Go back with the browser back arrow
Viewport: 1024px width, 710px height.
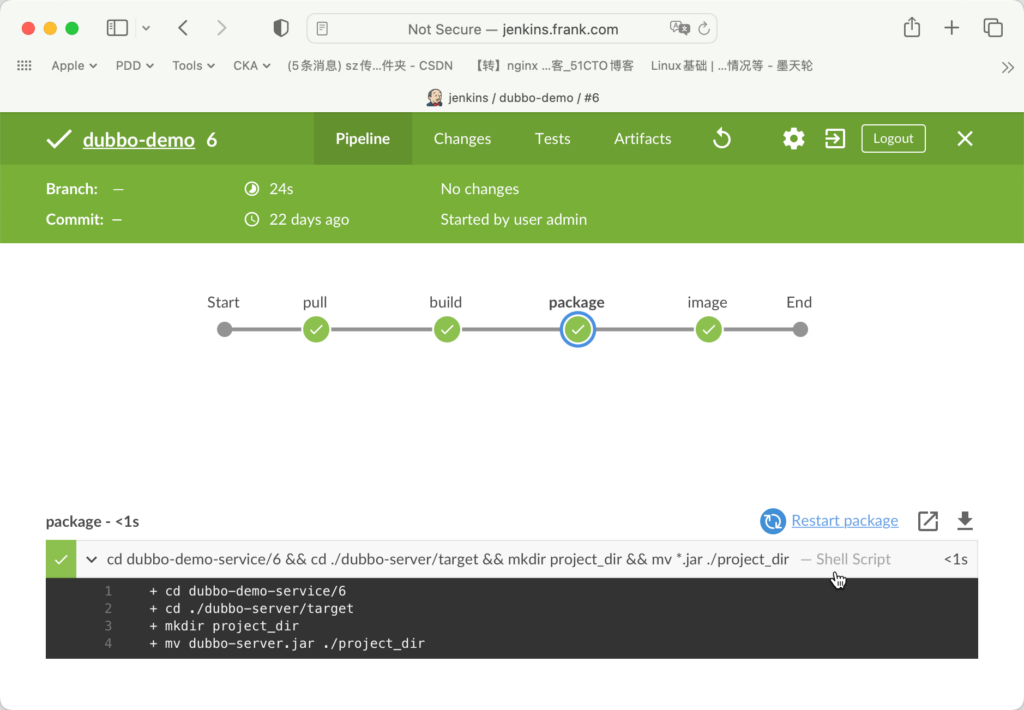point(183,28)
